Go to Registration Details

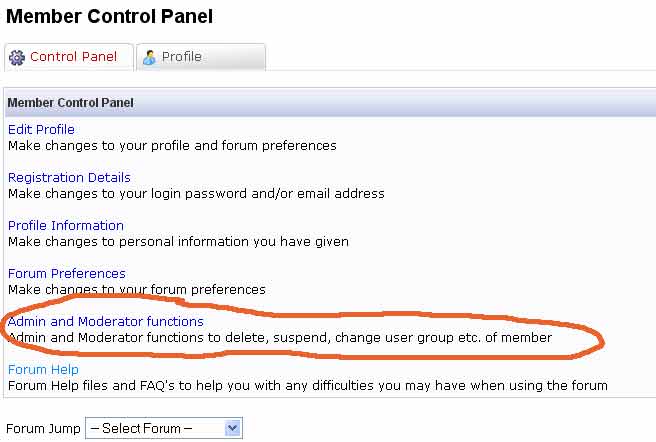click(69, 177)
